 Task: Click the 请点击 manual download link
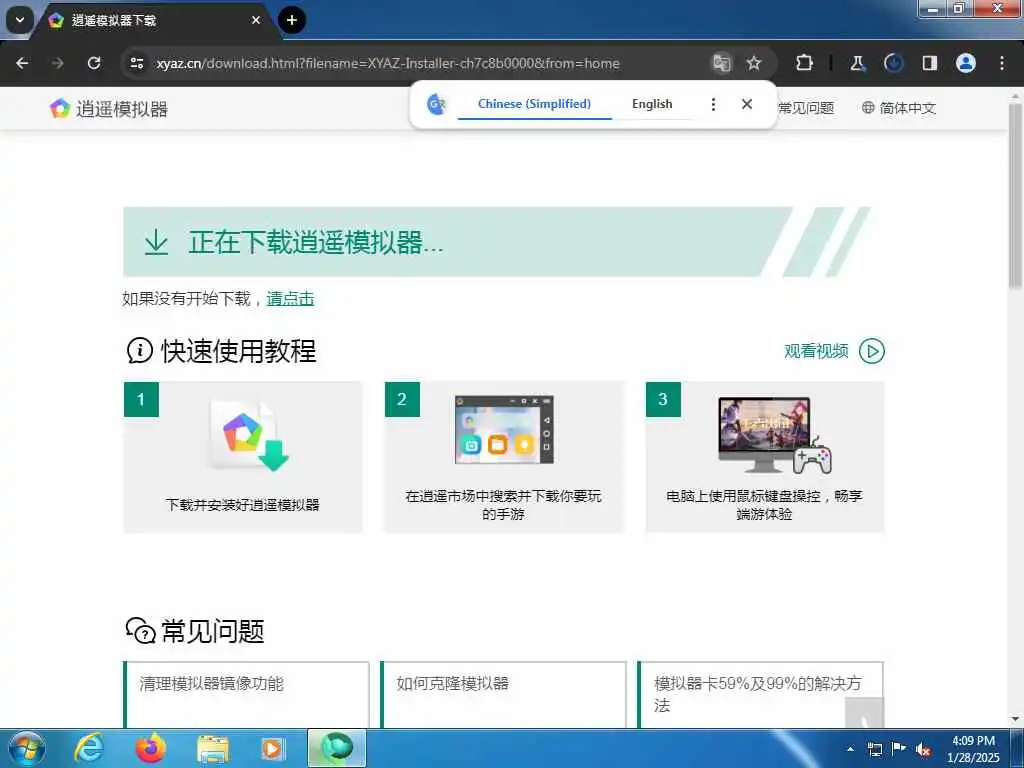pos(291,298)
